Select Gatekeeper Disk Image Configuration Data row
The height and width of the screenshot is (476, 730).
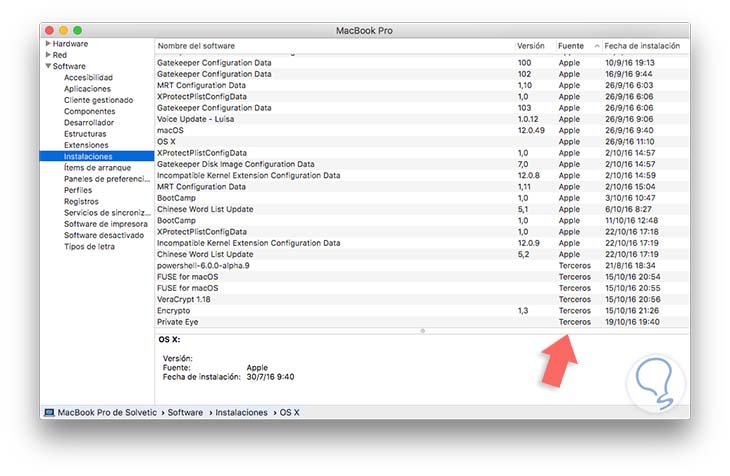(422, 164)
